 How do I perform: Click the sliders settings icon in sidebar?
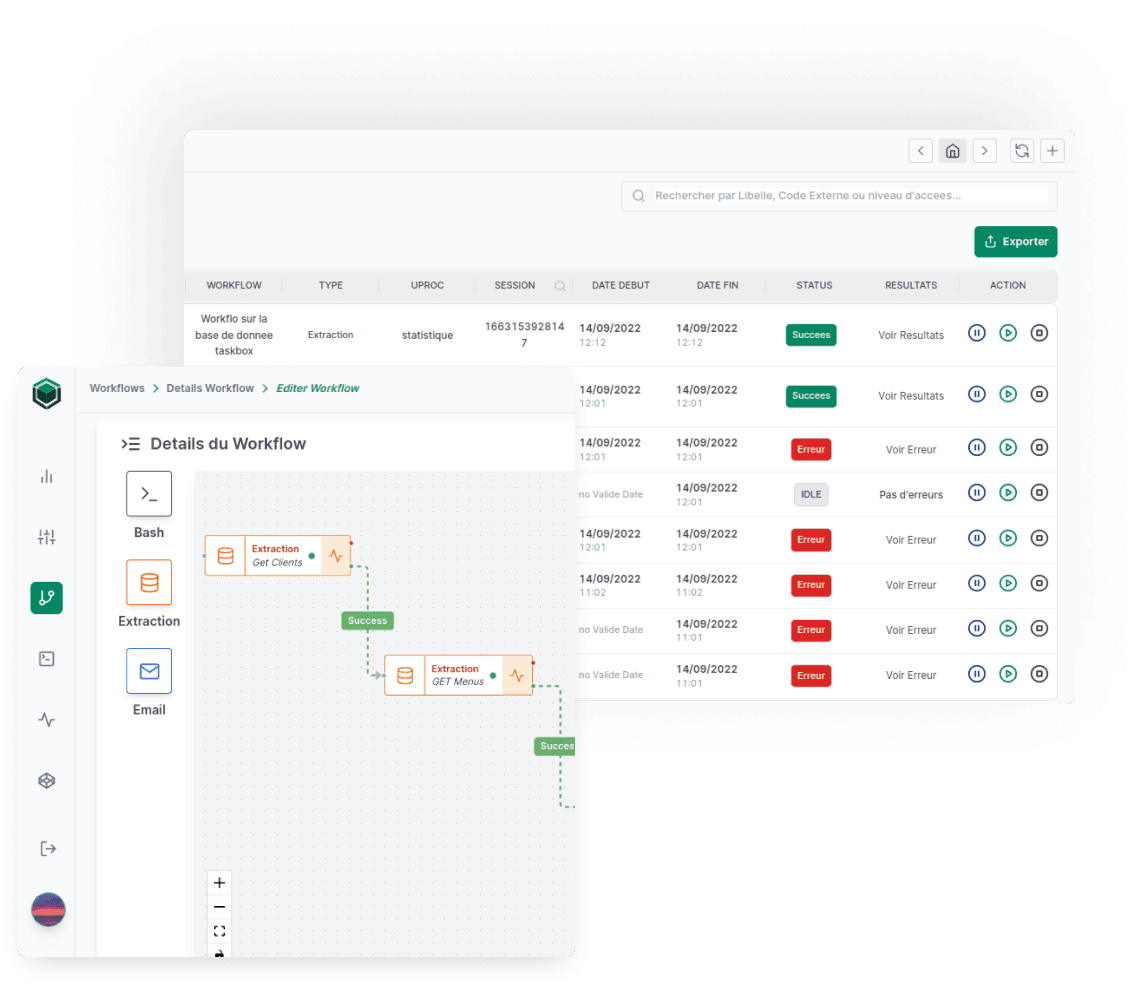pyautogui.click(x=46, y=537)
